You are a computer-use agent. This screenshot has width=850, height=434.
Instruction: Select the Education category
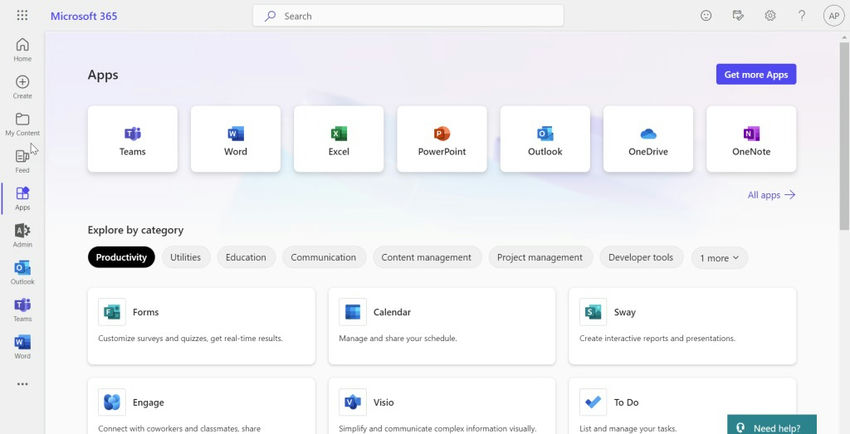tap(246, 257)
